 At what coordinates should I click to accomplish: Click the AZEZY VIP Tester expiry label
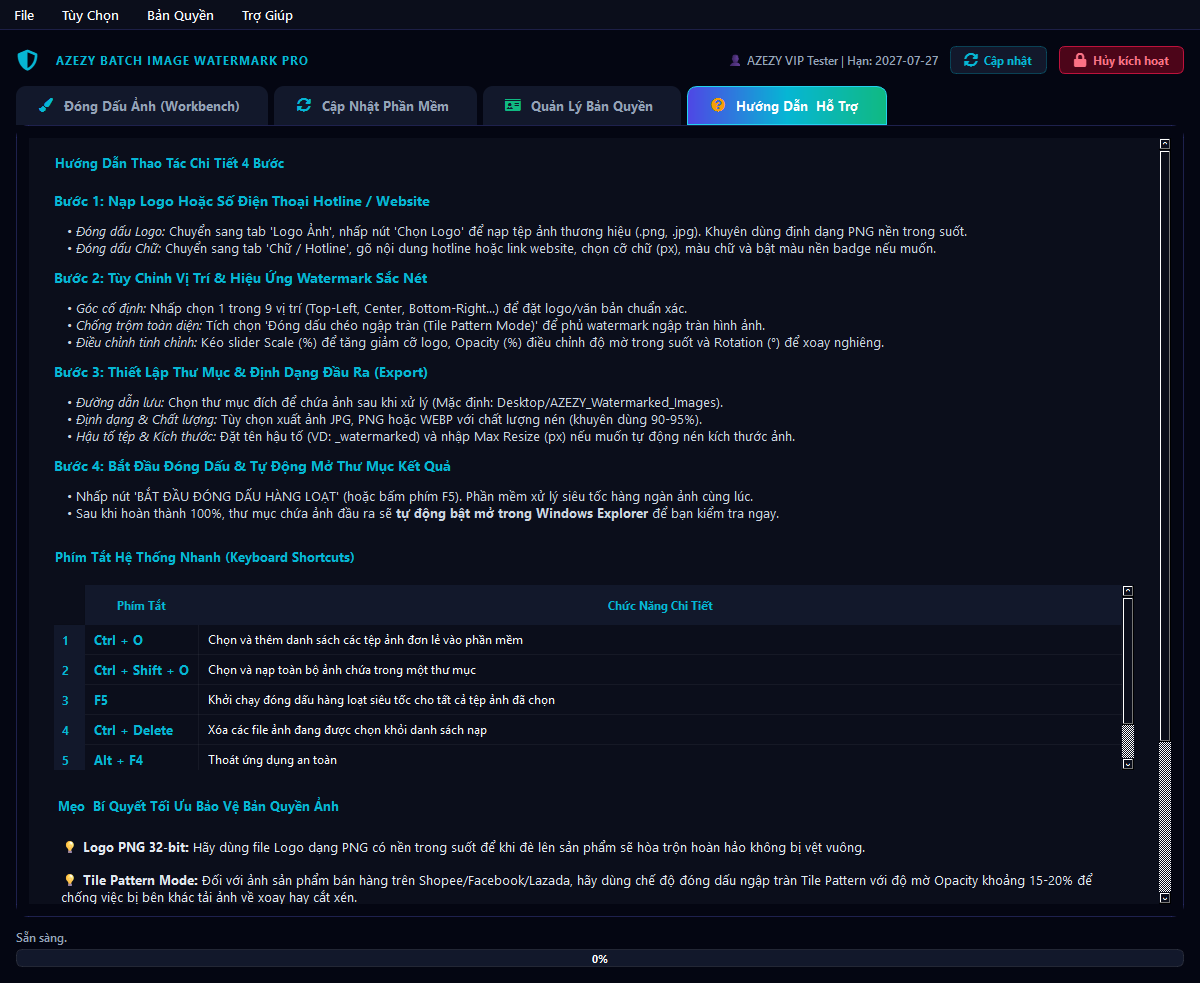[842, 60]
